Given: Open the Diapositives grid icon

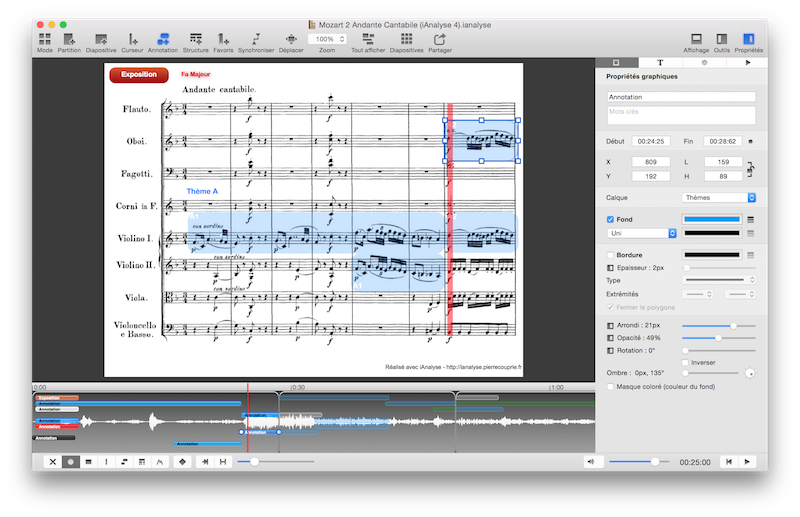Looking at the screenshot, I should [x=407, y=39].
